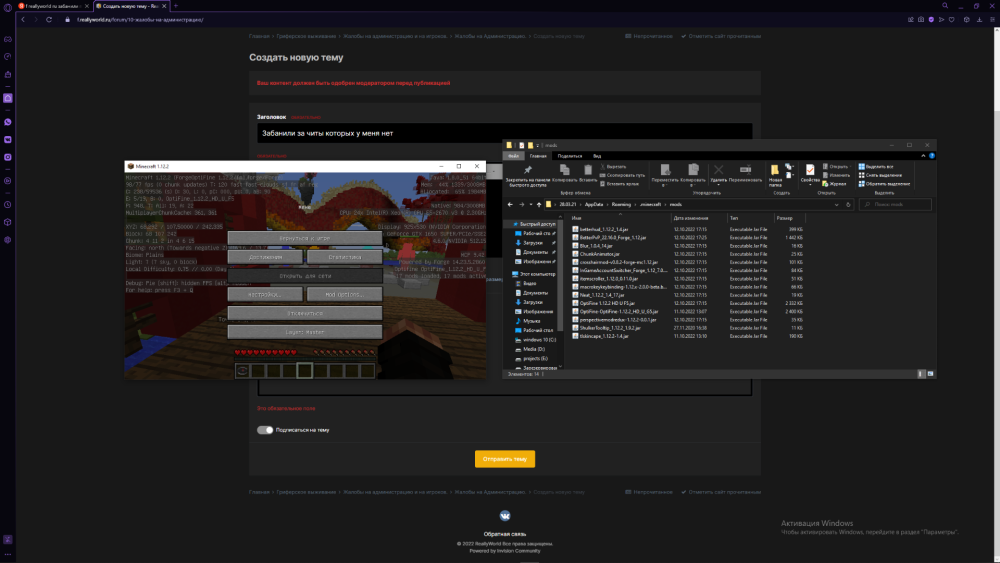Switch Explorer to large-icons view in status bar
The width and height of the screenshot is (1000, 563).
pyautogui.click(x=930, y=374)
